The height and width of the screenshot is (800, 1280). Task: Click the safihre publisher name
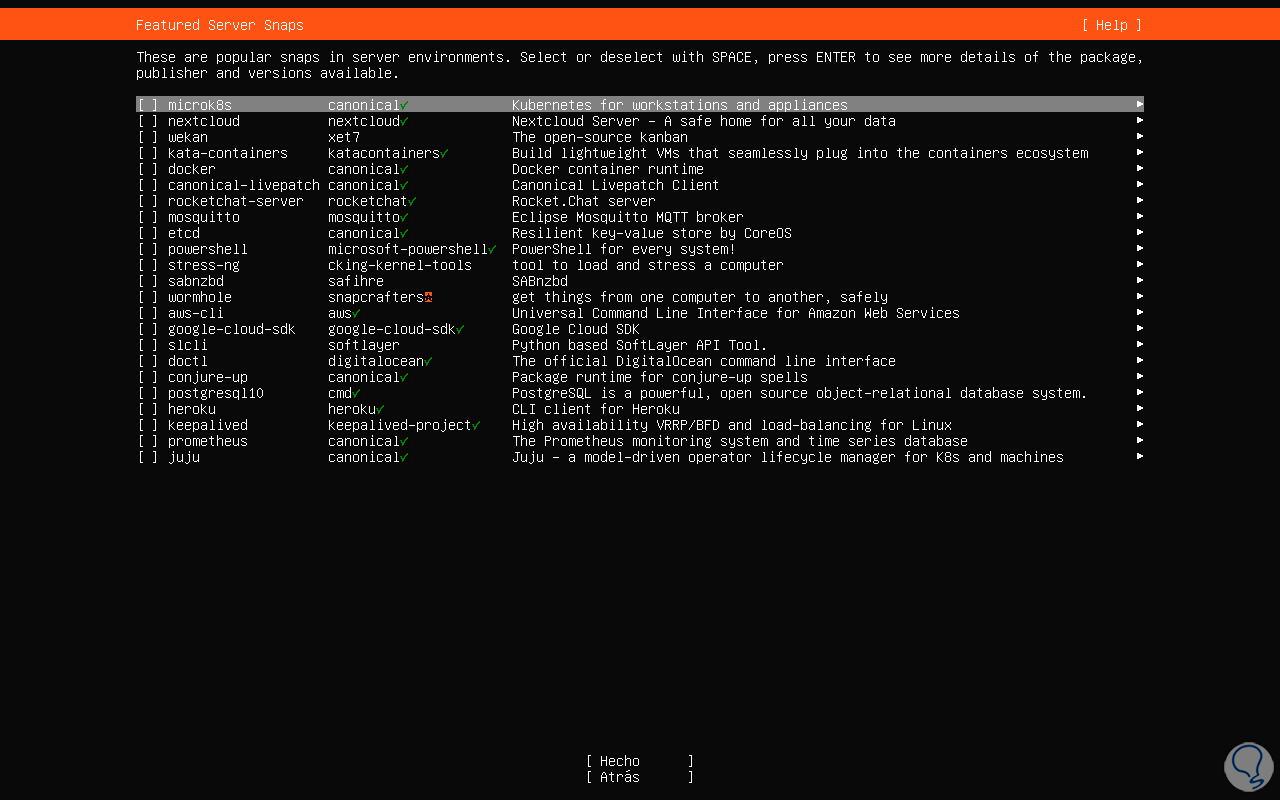click(356, 281)
